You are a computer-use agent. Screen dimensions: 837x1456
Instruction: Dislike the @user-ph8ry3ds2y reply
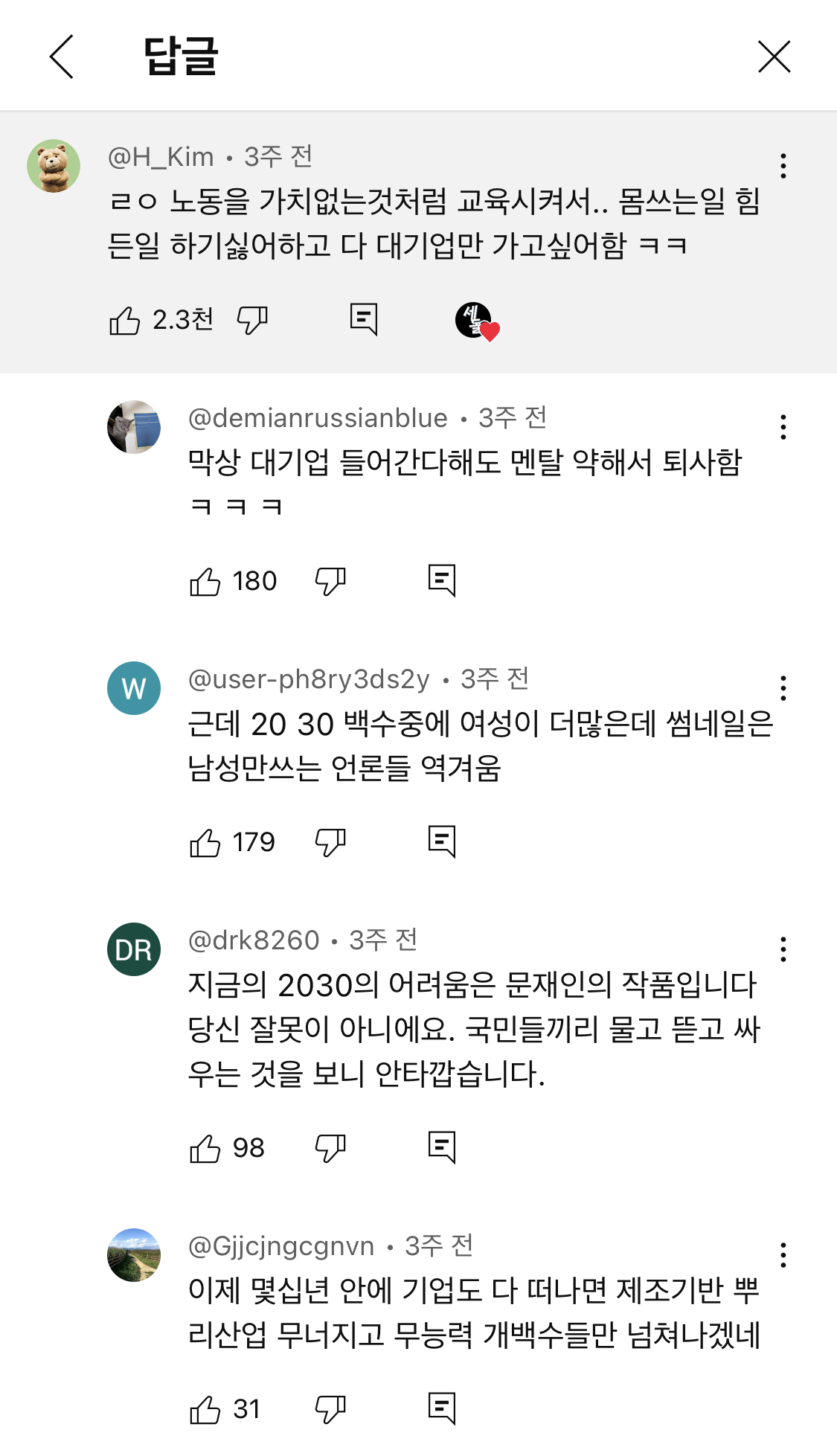coord(330,843)
